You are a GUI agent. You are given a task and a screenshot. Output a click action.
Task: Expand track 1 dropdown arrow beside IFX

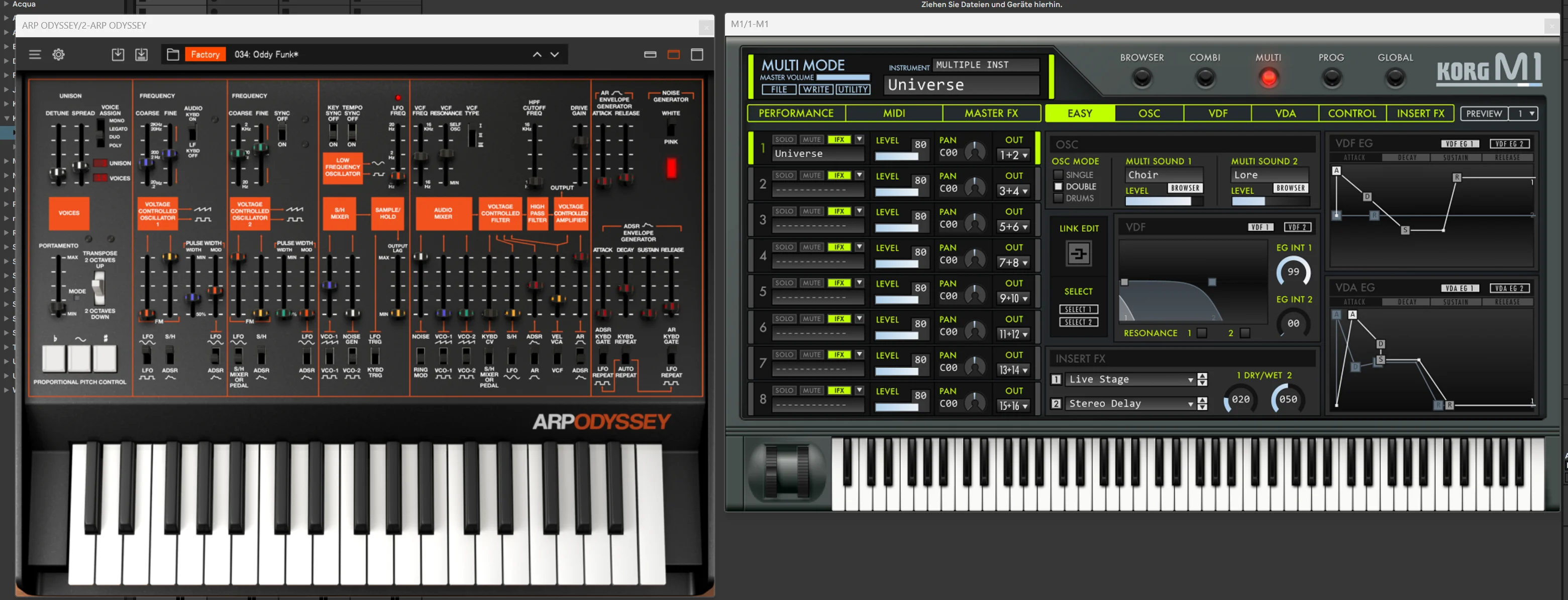pyautogui.click(x=859, y=140)
